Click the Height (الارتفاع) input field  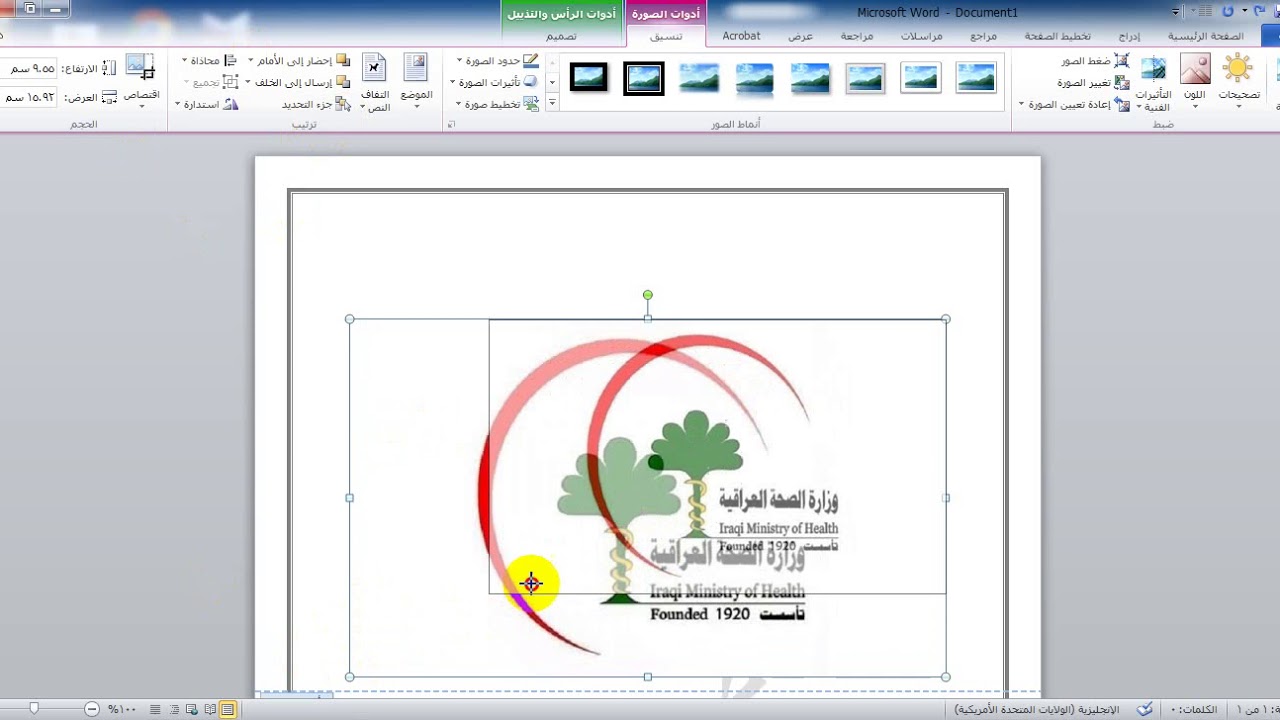[28, 68]
